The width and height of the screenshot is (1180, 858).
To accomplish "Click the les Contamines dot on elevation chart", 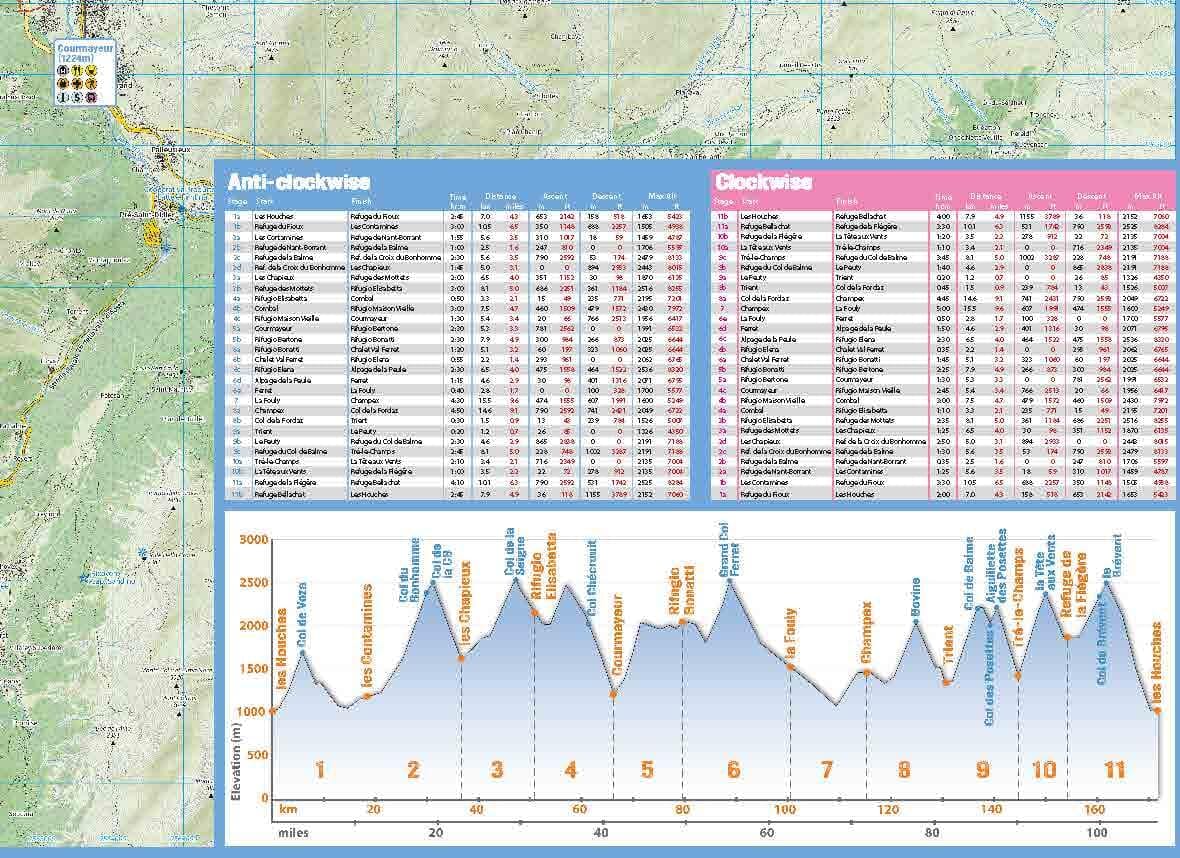I will point(368,695).
